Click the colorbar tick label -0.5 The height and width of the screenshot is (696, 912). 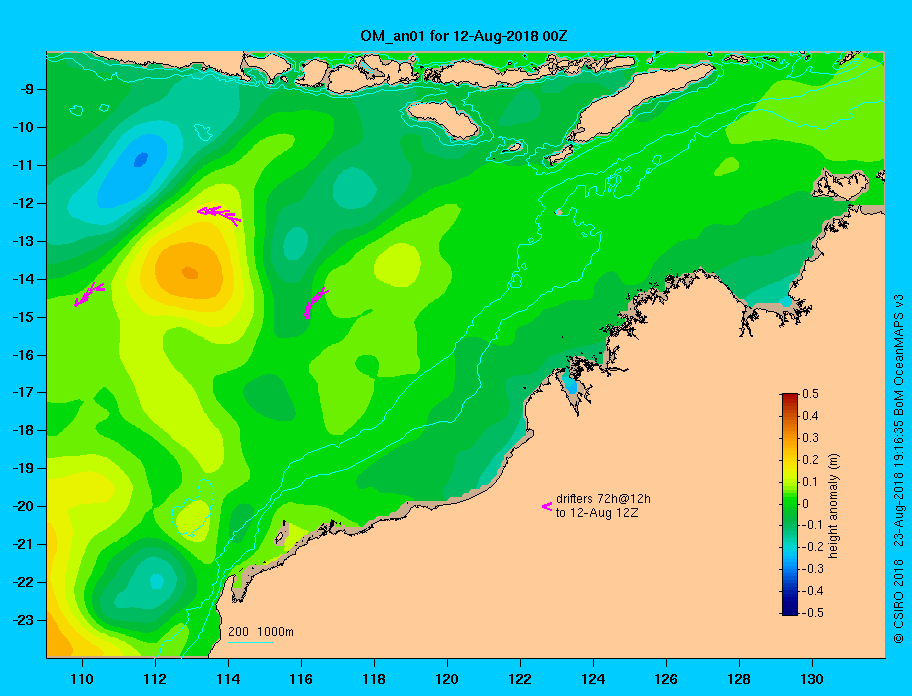pos(813,613)
